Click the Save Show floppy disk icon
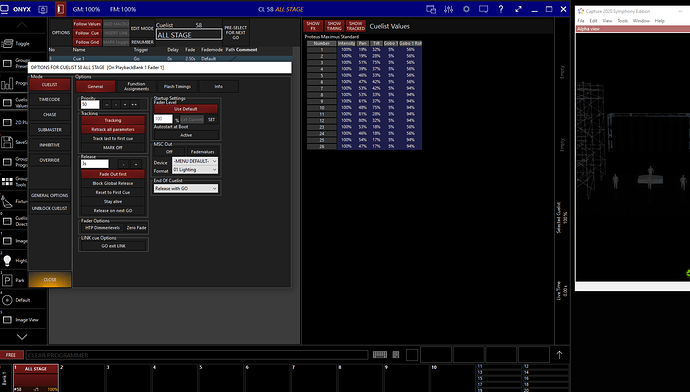This screenshot has width=690, height=392. click(x=7, y=142)
